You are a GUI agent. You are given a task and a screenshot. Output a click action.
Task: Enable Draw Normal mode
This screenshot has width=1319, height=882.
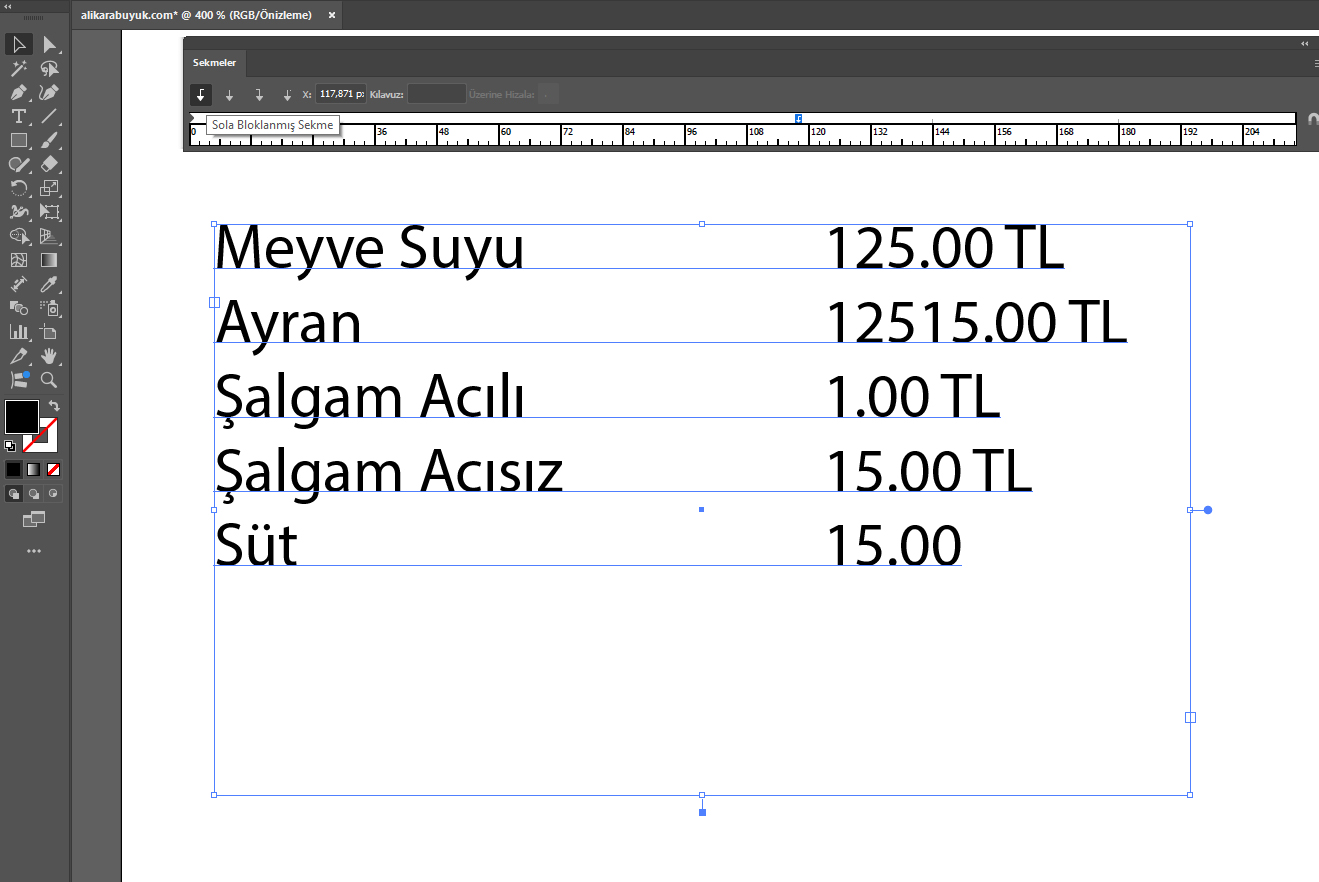[x=14, y=494]
